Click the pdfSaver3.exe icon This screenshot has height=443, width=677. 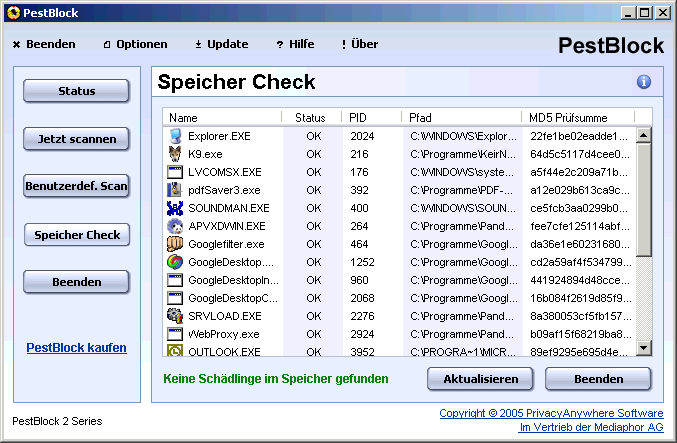[175, 190]
